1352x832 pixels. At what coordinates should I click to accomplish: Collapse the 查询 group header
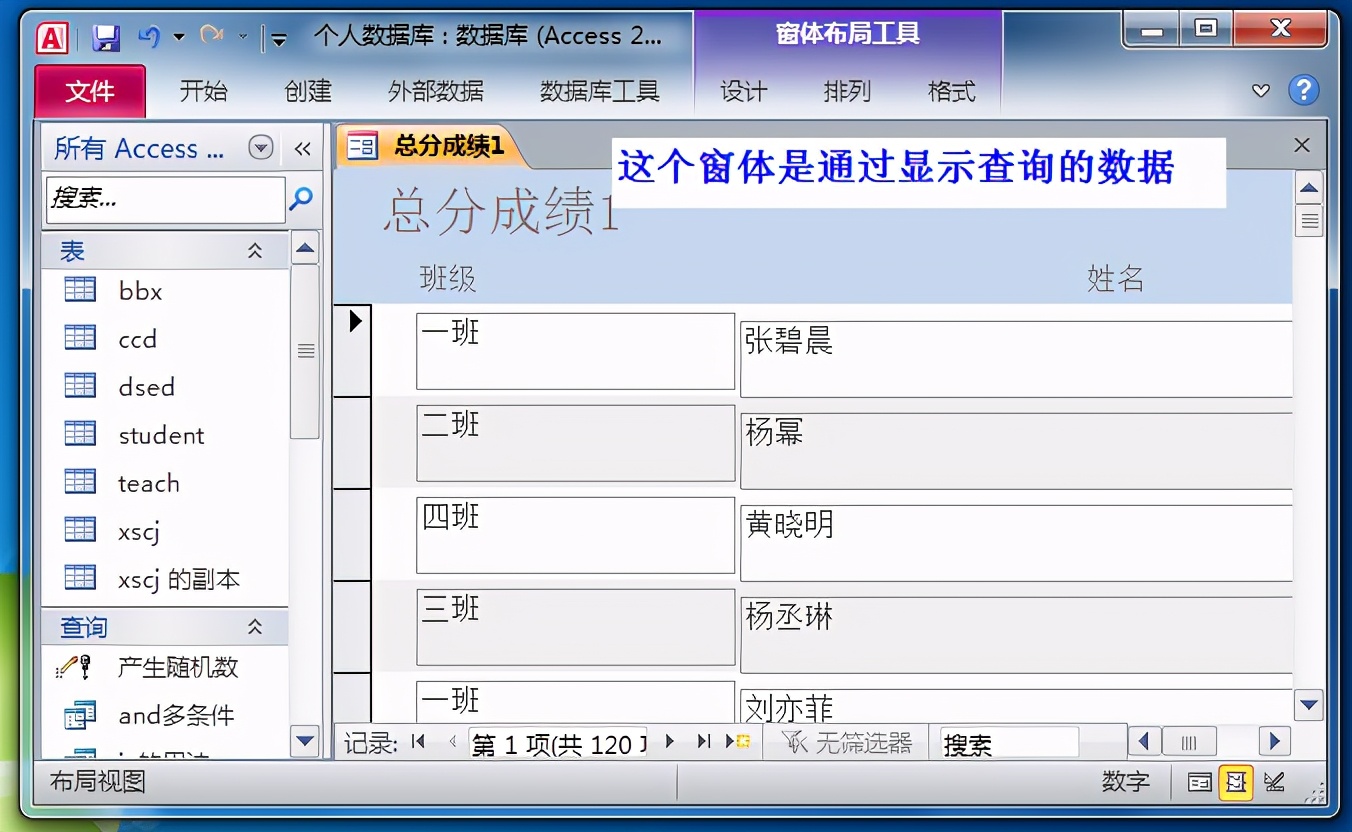(x=255, y=627)
